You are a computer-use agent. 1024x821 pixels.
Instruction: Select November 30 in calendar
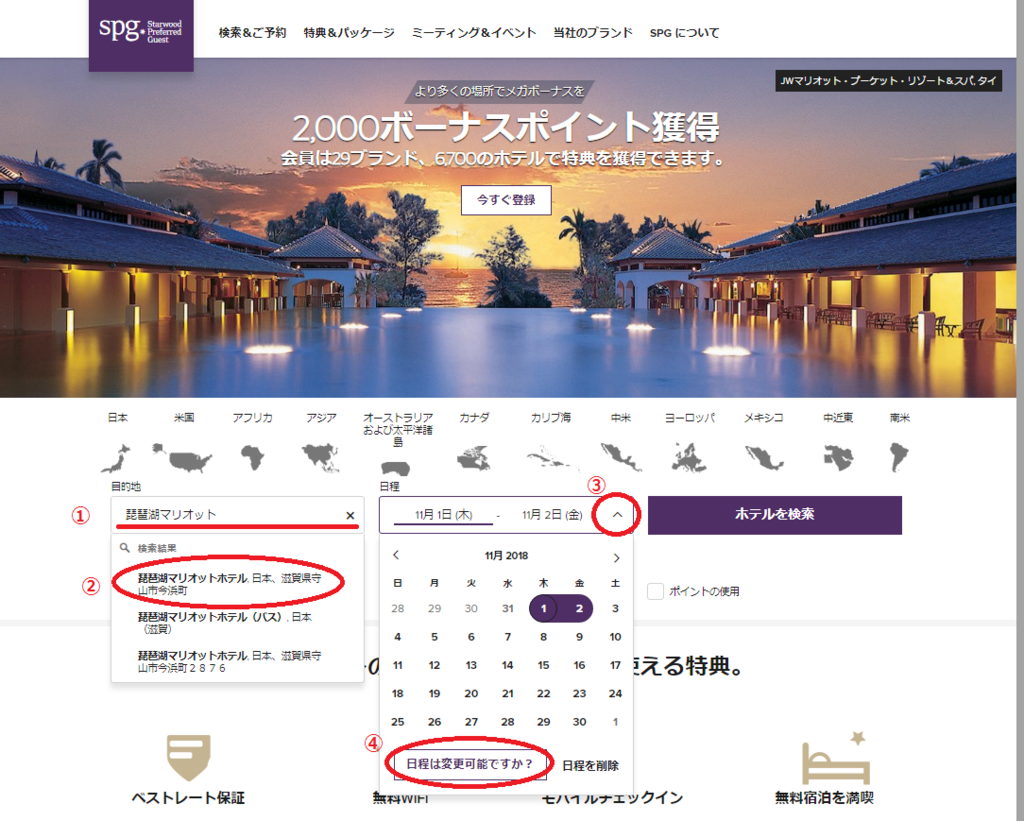point(579,722)
